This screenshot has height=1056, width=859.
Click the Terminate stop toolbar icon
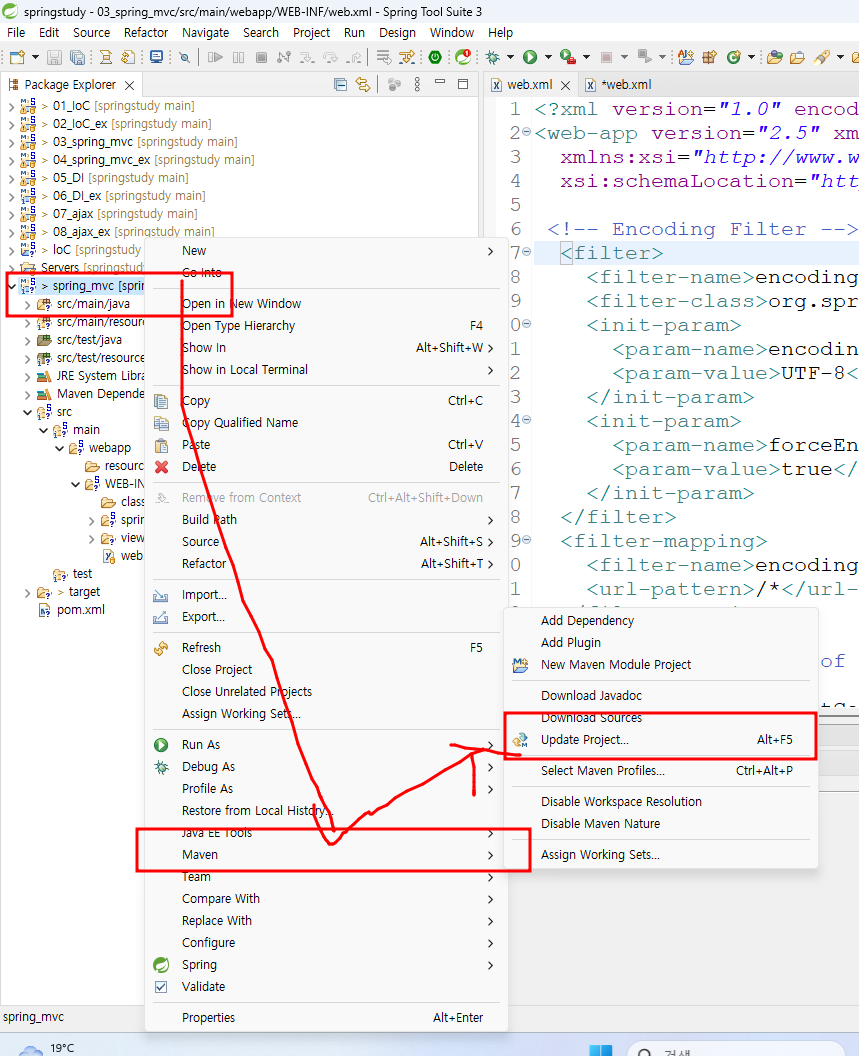coord(261,58)
